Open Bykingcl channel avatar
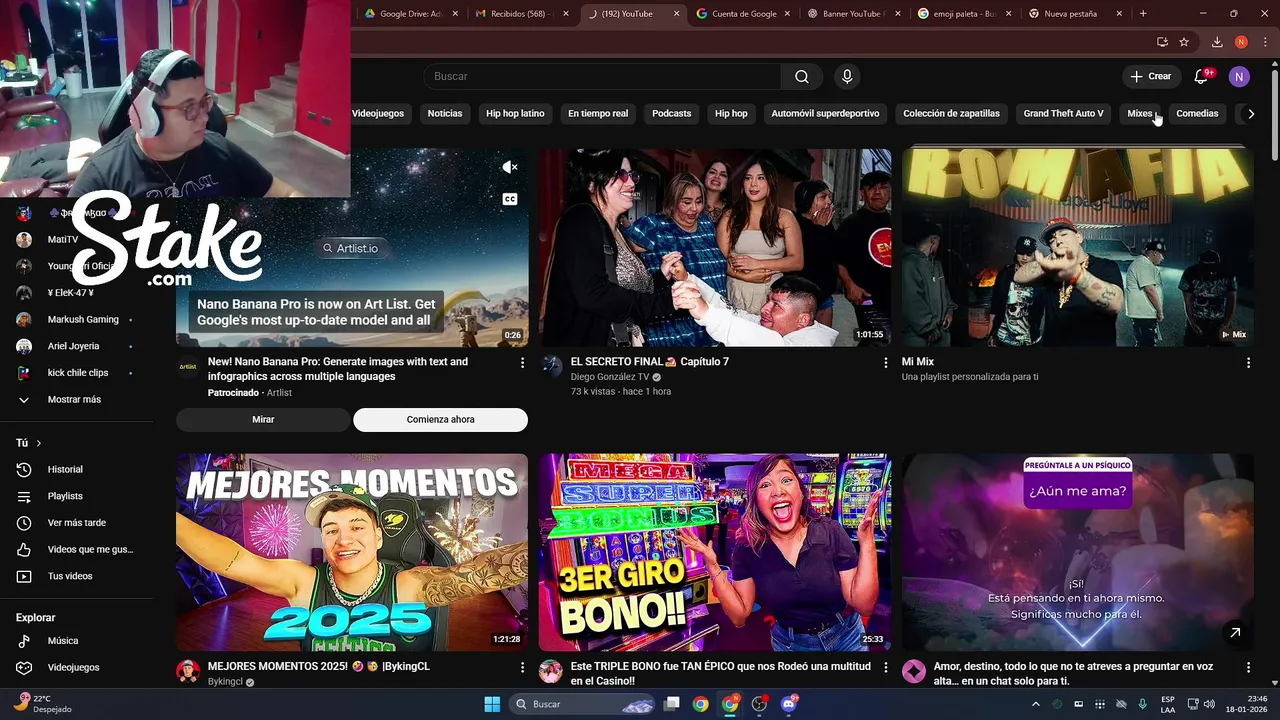 (188, 671)
